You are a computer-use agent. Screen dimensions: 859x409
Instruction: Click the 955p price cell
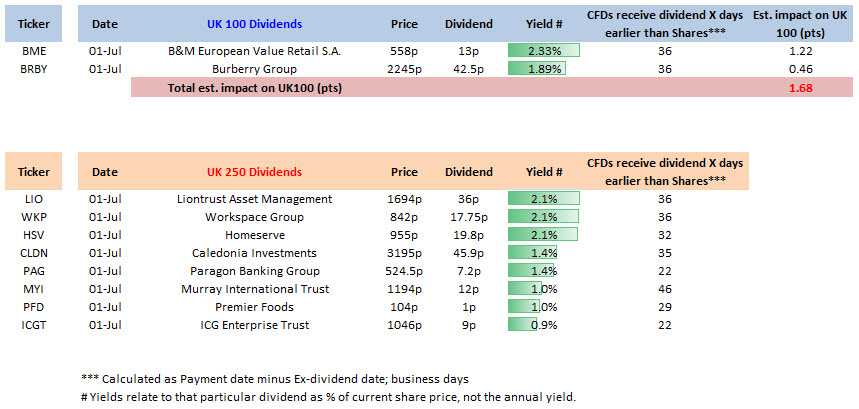click(404, 235)
